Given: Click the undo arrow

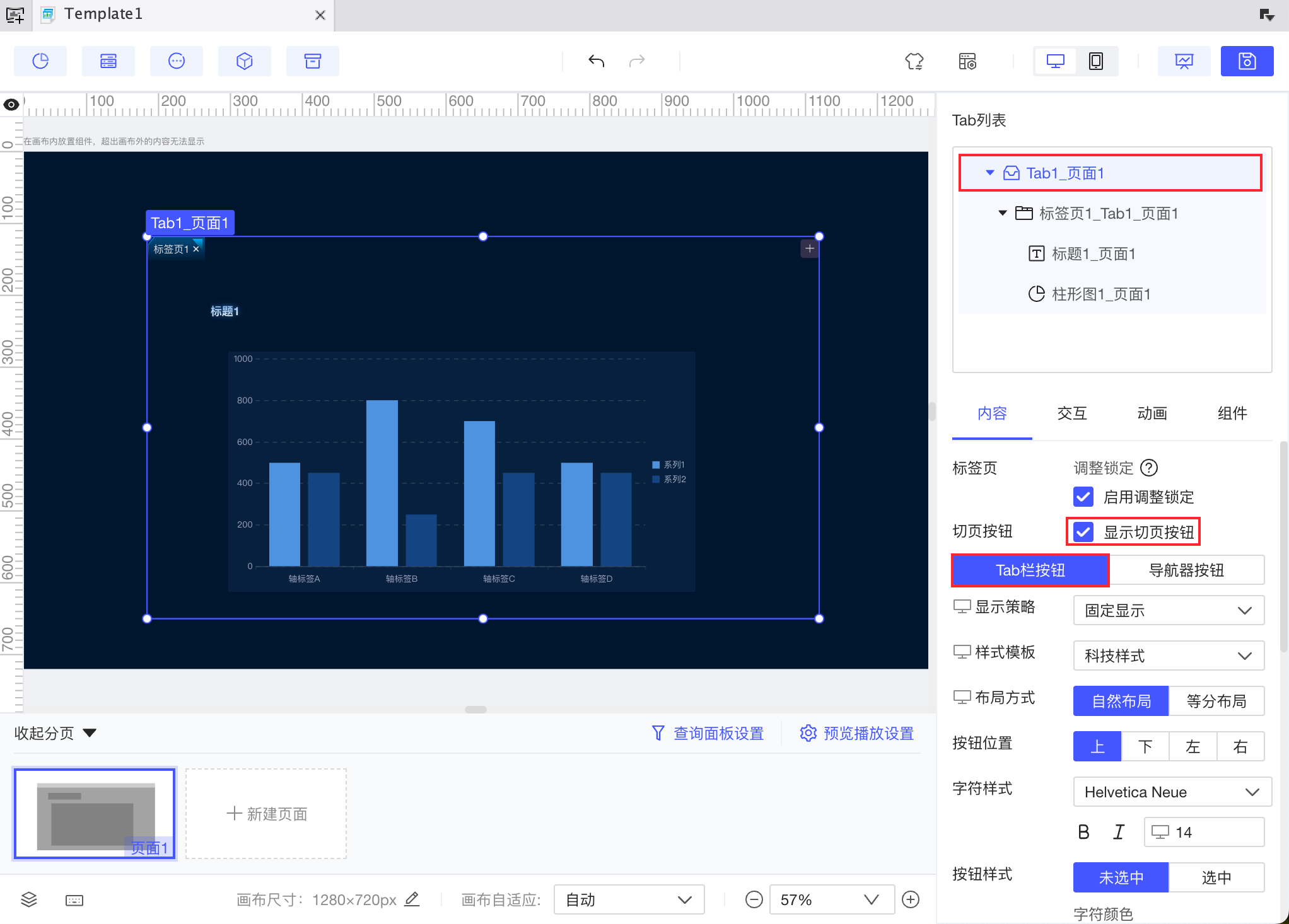Looking at the screenshot, I should point(596,61).
